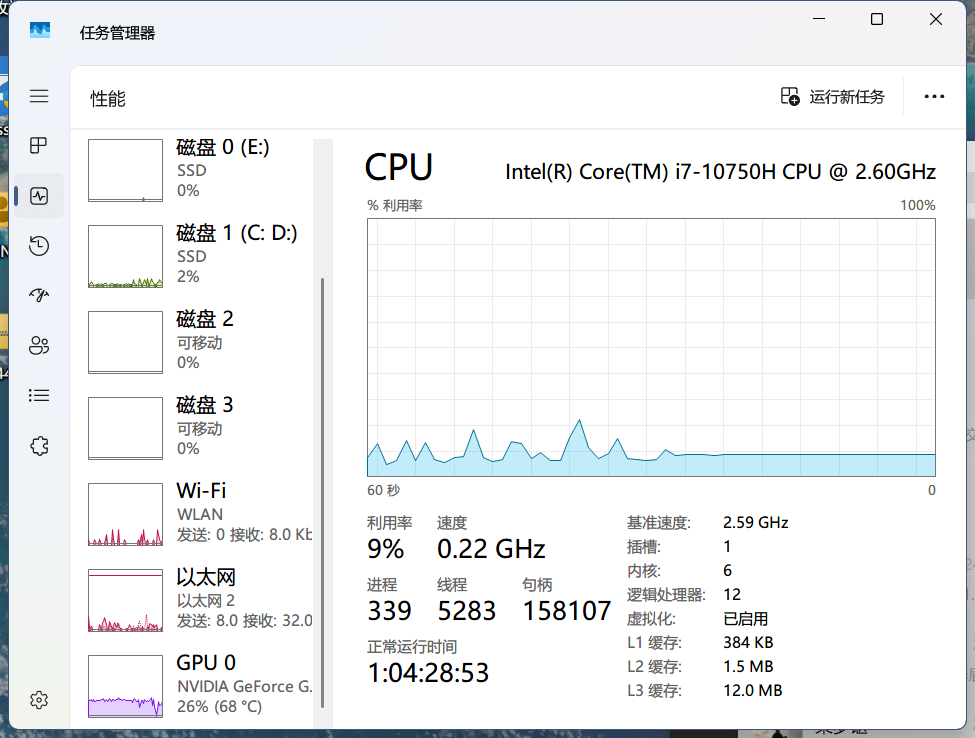Viewport: 975px width, 738px height.
Task: Select the Wi-Fi WLAN performance item
Action: 198,514
